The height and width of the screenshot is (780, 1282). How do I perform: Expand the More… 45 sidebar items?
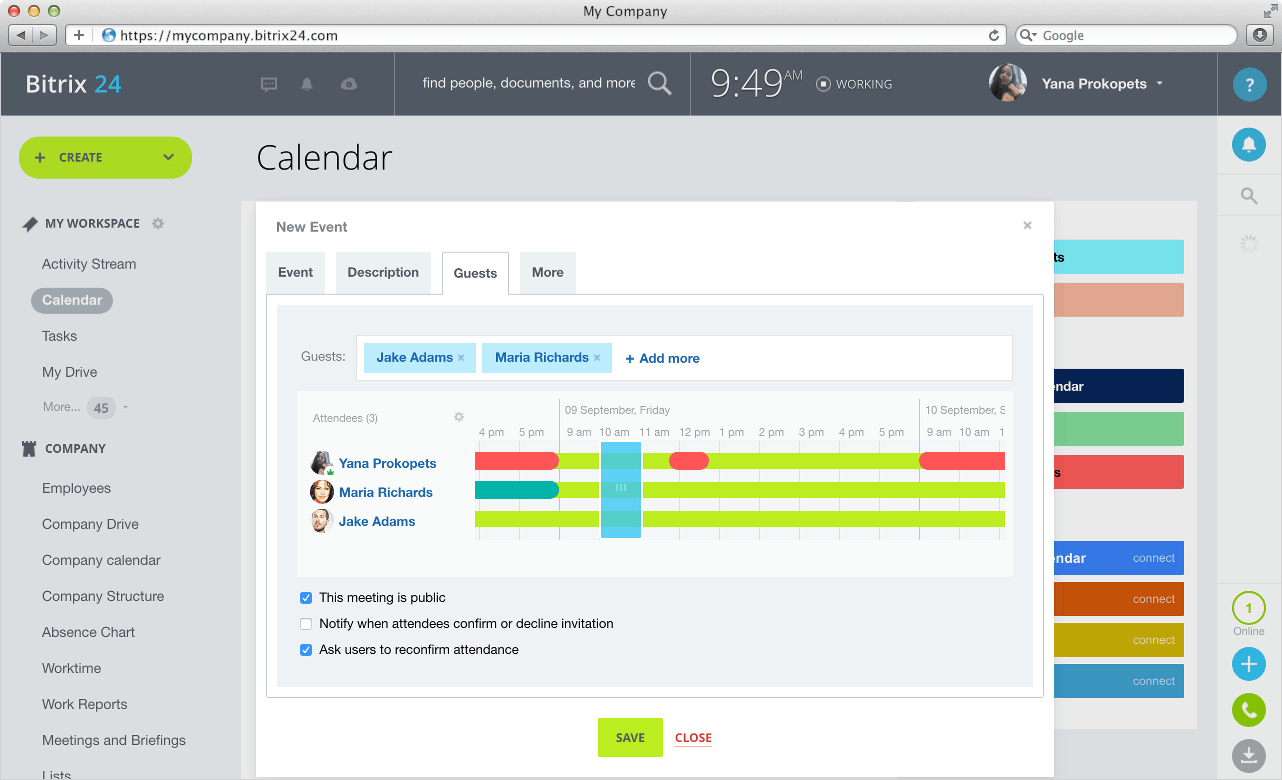coord(86,407)
